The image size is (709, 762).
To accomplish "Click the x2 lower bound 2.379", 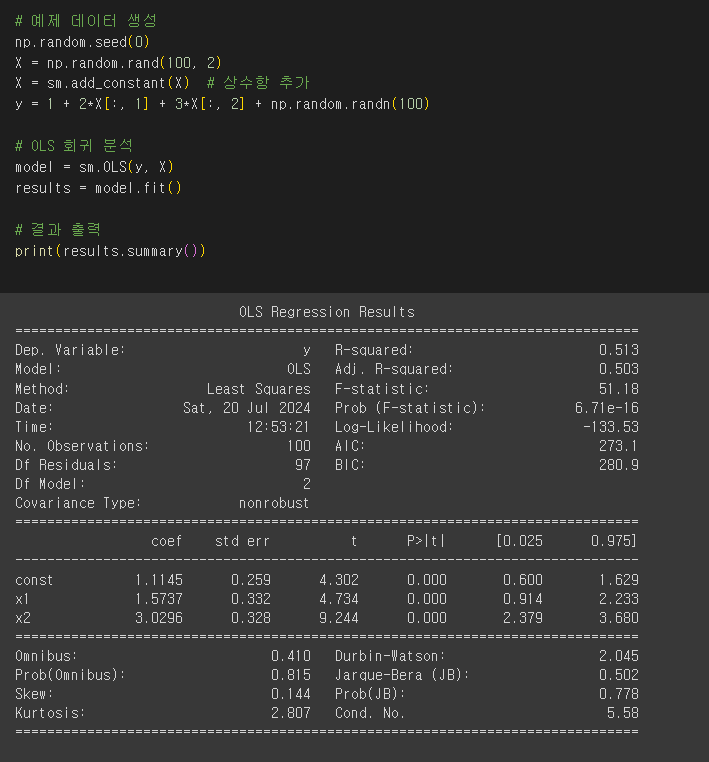I will click(x=522, y=618).
